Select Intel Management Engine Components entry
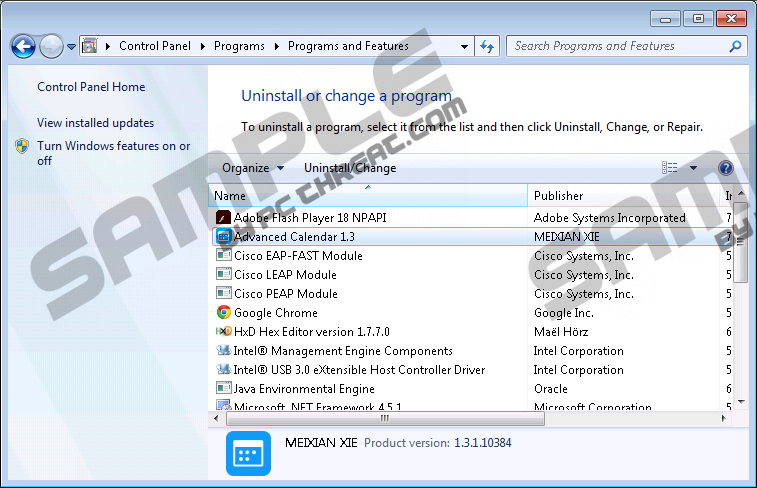Viewport: 757px width, 488px height. tap(343, 350)
